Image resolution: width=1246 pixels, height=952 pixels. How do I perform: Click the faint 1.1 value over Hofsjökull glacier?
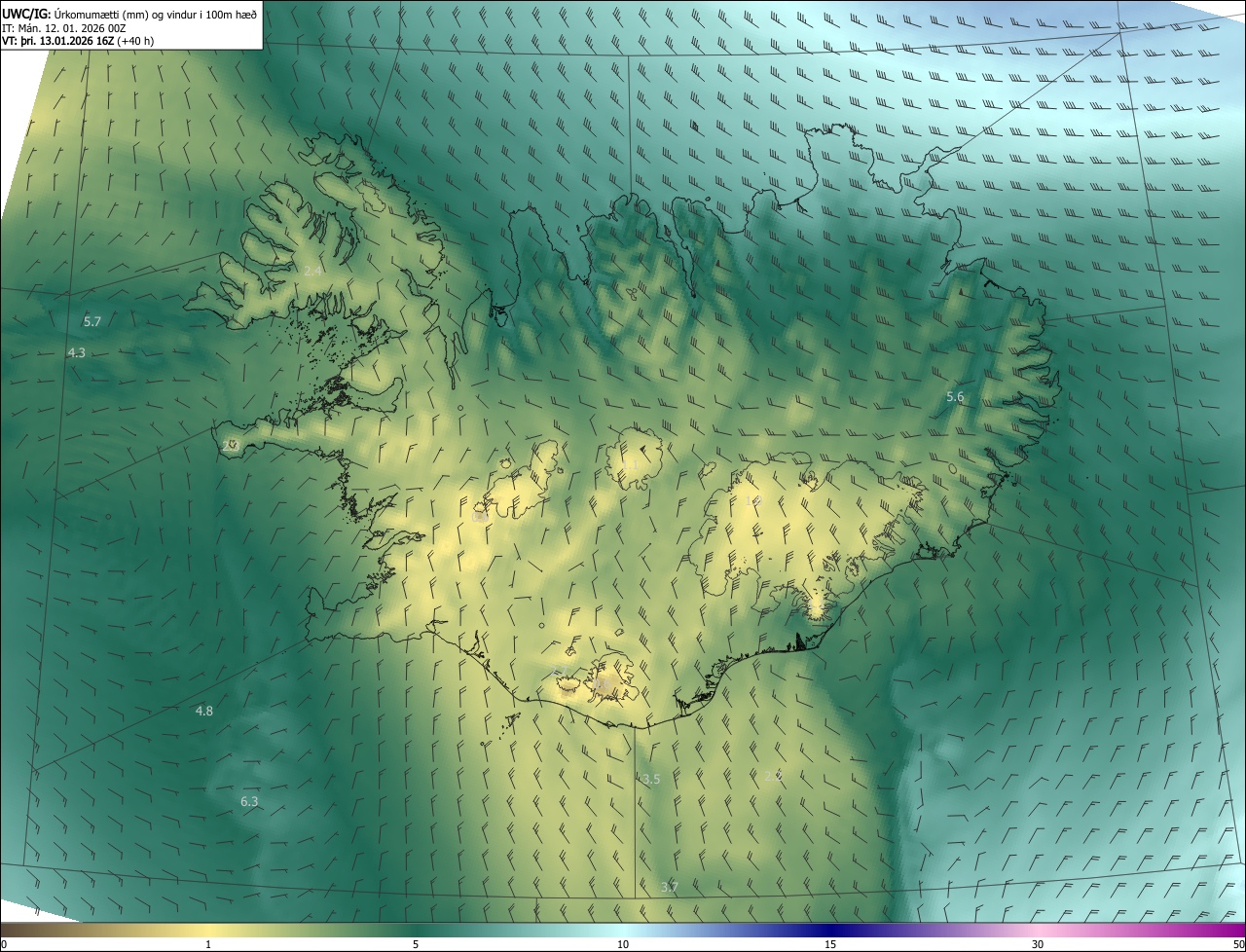(x=632, y=464)
